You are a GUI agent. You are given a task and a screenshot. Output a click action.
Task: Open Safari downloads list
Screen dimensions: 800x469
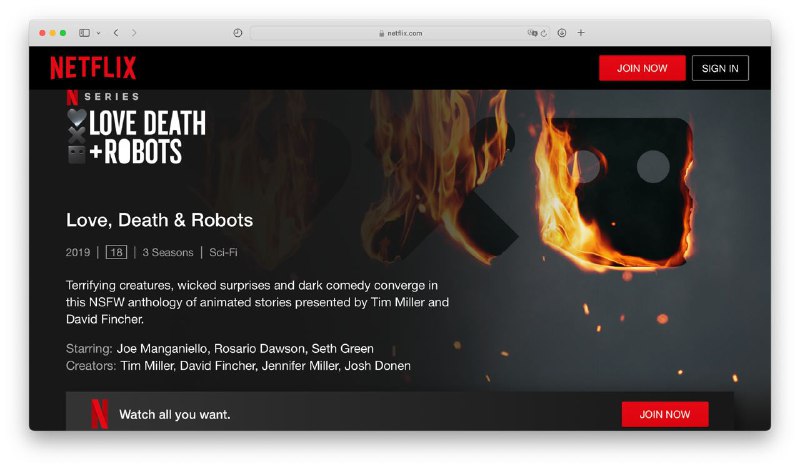pyautogui.click(x=562, y=33)
